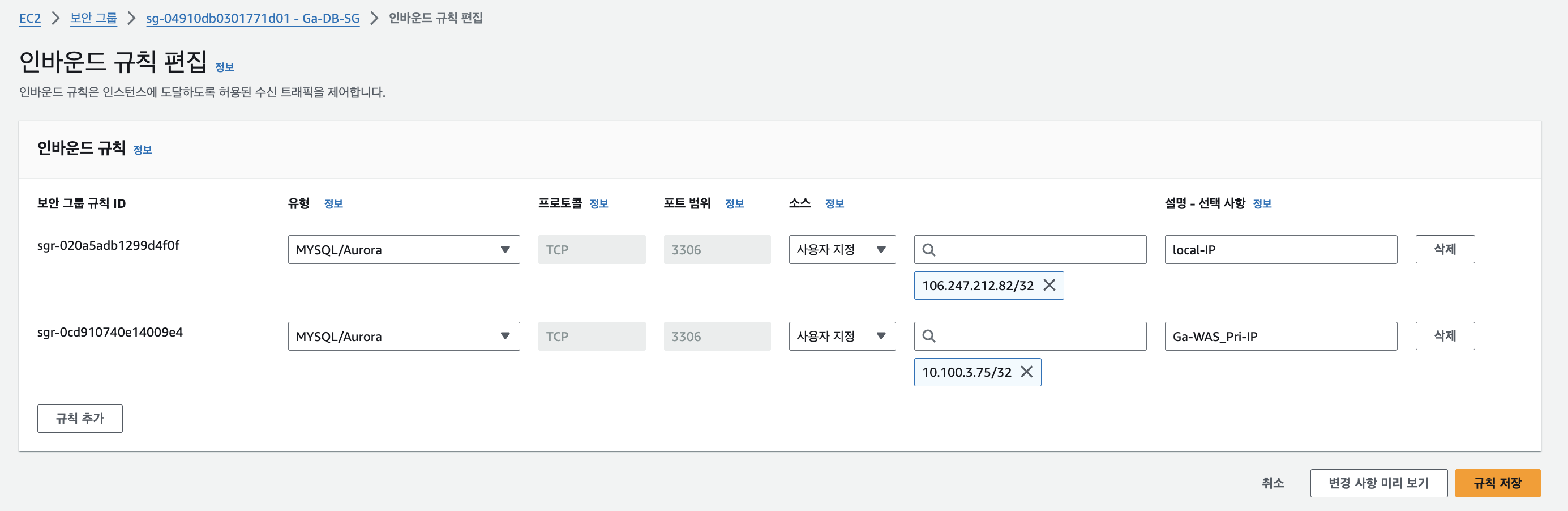Remove the 10.100.3.75/32 source tag
1568x511 pixels.
(1027, 372)
